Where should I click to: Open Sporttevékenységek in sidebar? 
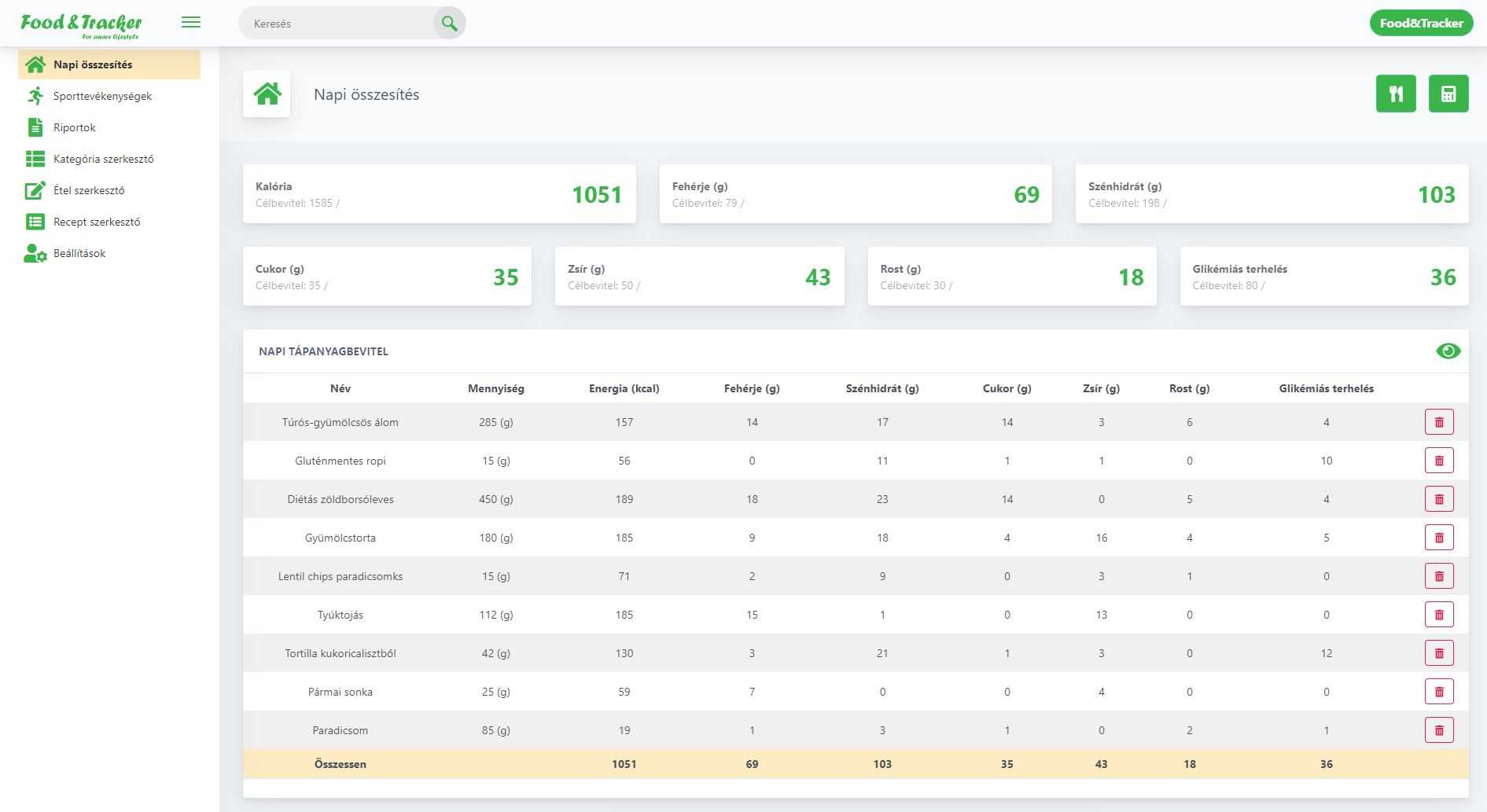(109, 96)
